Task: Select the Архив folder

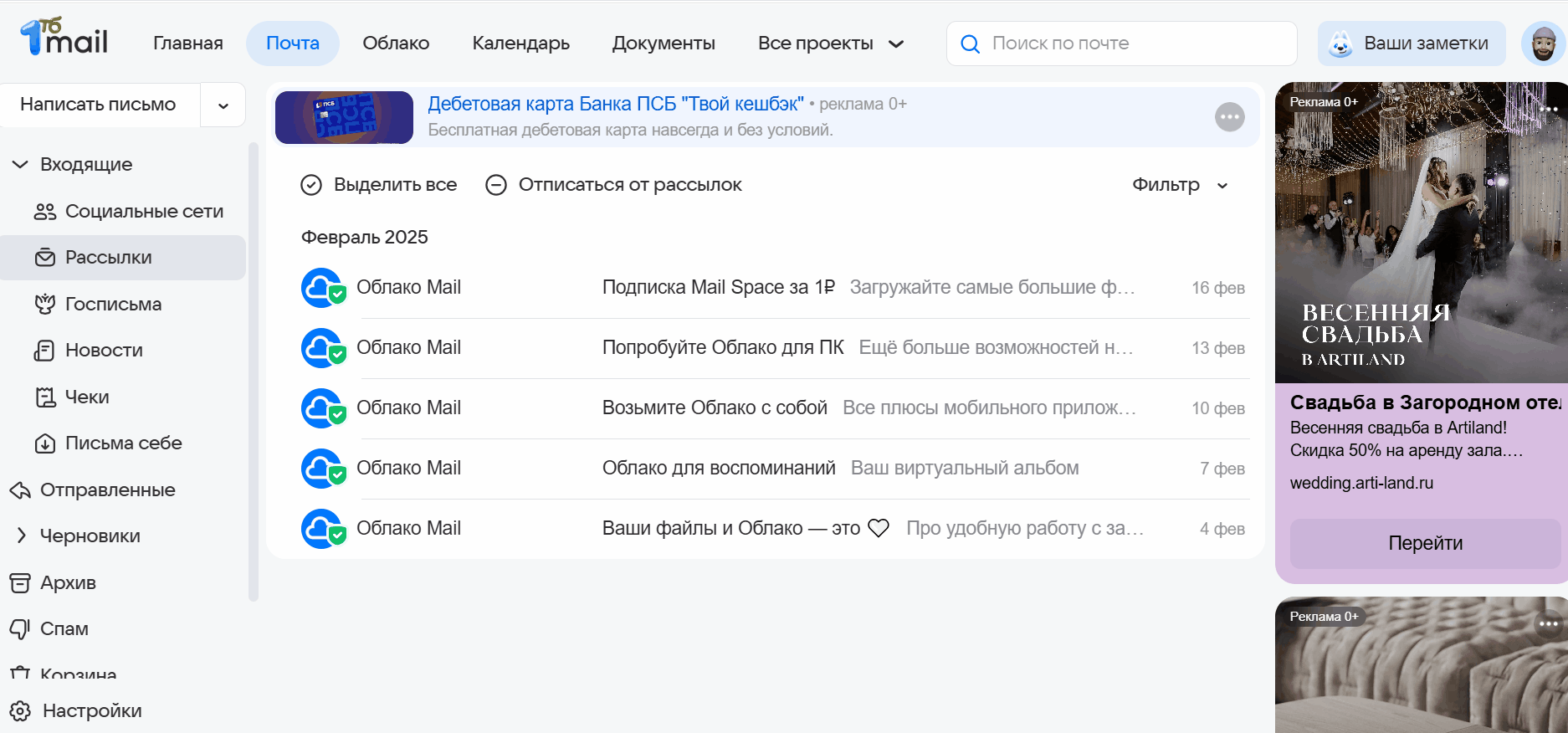Action: point(123,583)
